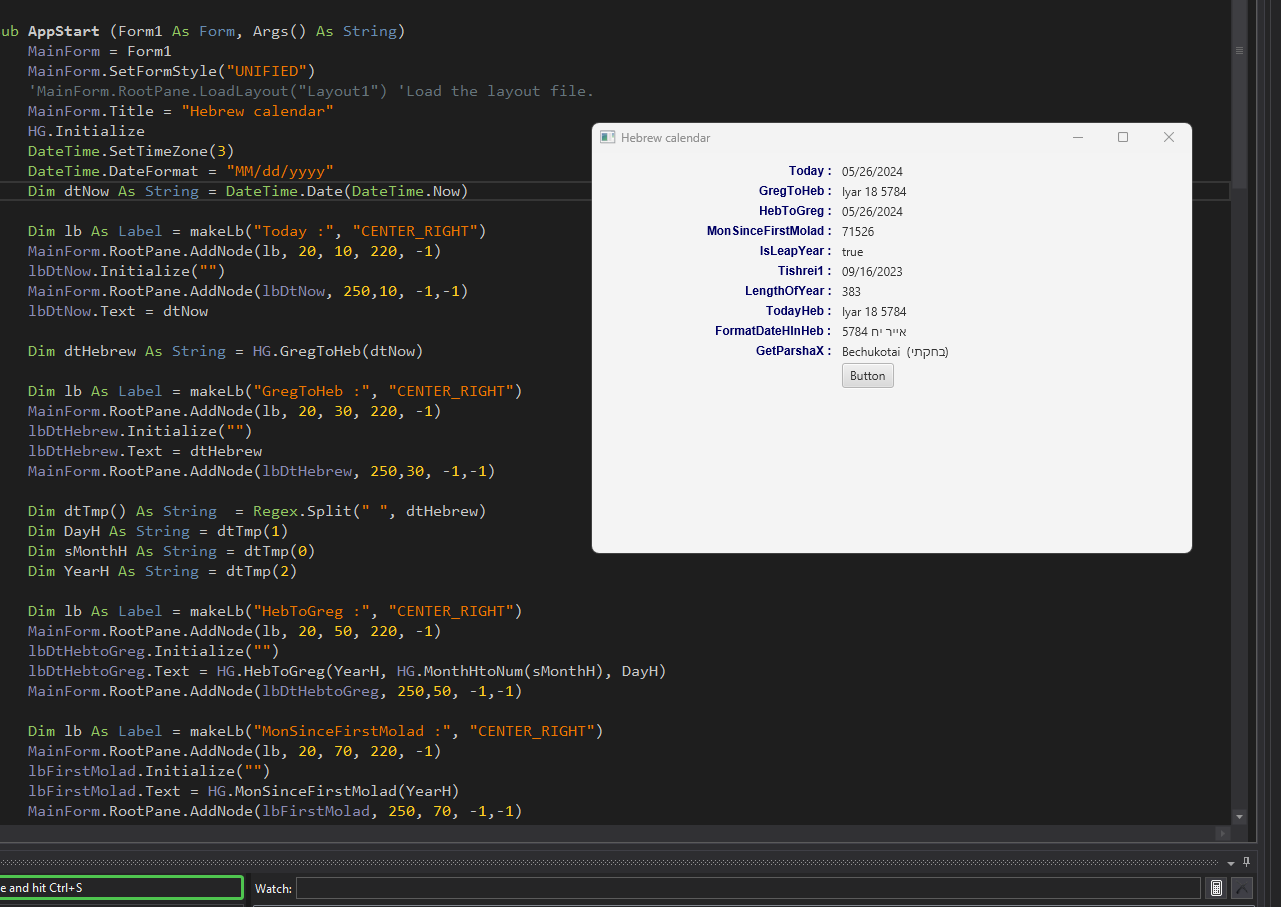Open the bottom panel options dropdown arrow
The image size is (1281, 907).
tap(1231, 862)
